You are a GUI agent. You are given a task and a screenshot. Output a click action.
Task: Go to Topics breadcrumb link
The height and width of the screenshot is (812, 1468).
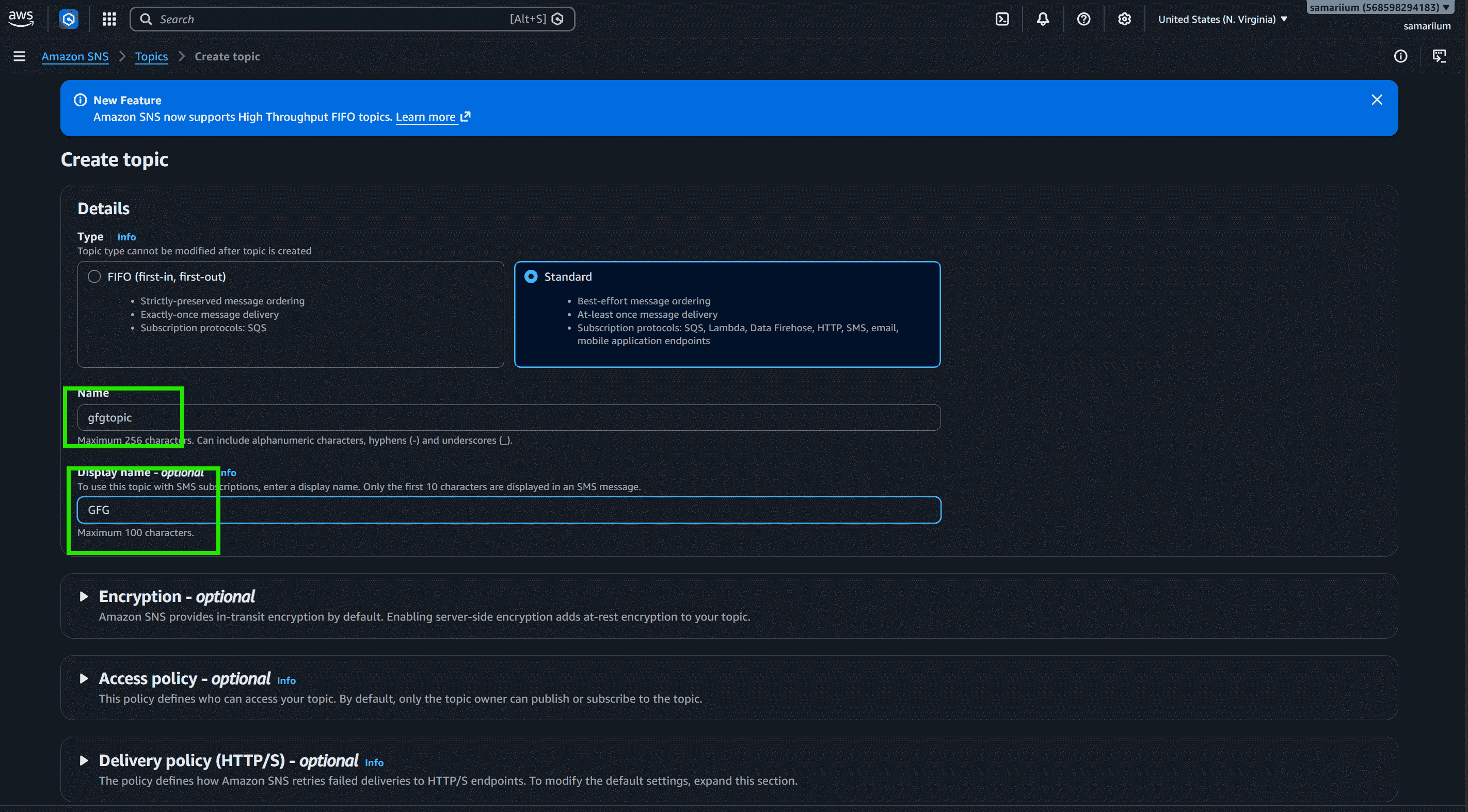[152, 56]
